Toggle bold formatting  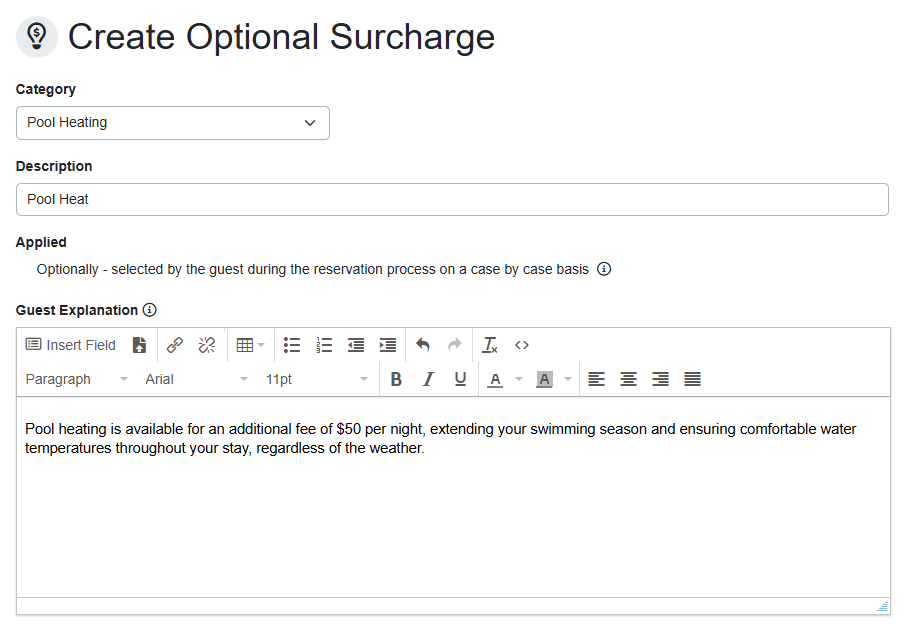[396, 379]
